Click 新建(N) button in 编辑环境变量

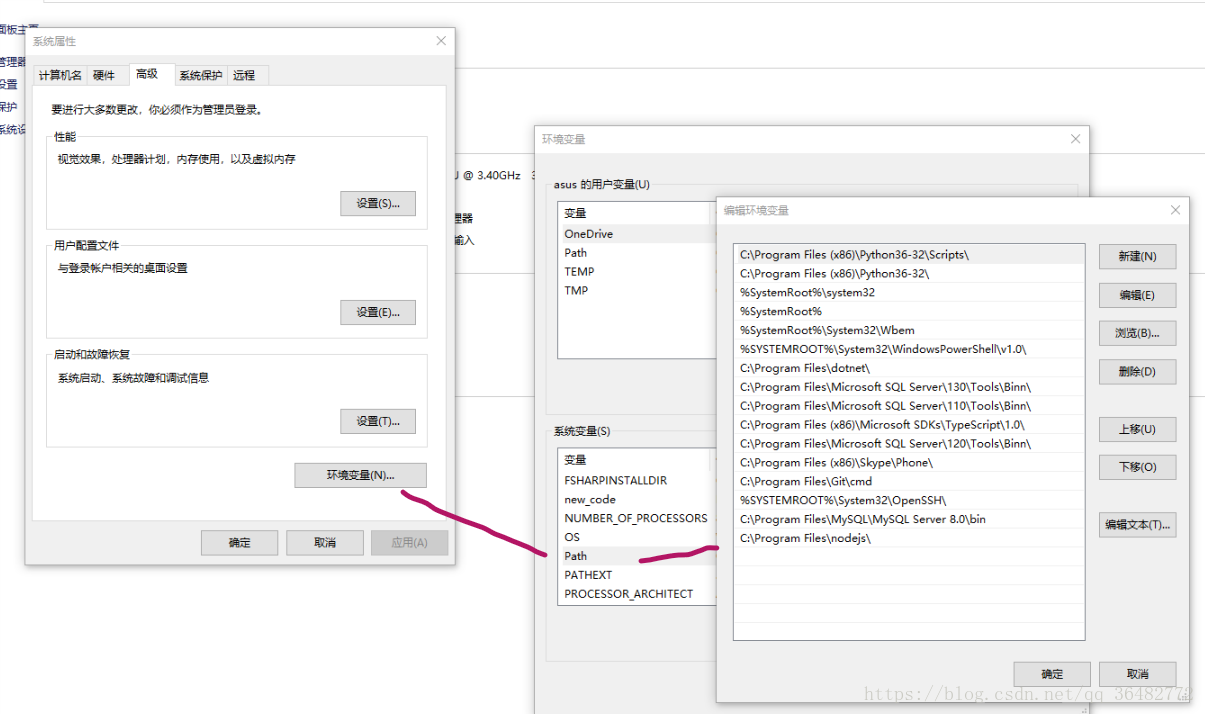(x=1137, y=256)
